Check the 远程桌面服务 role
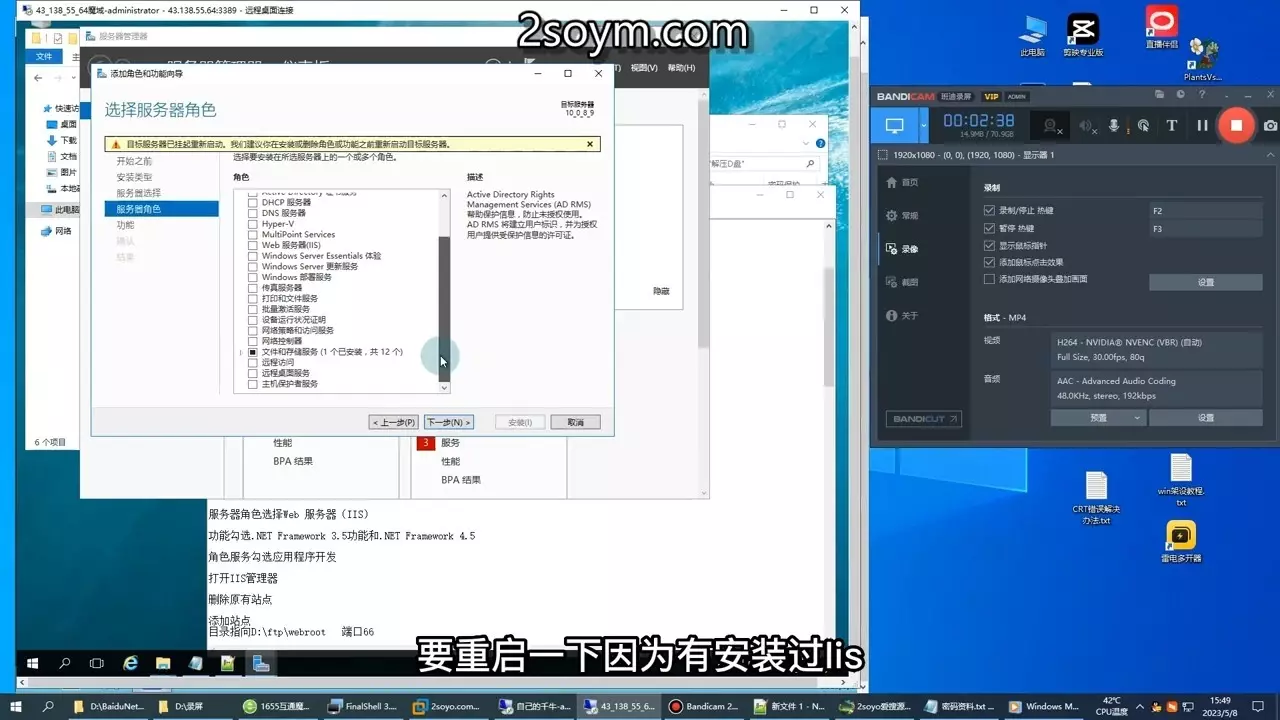The height and width of the screenshot is (720, 1280). (x=253, y=373)
